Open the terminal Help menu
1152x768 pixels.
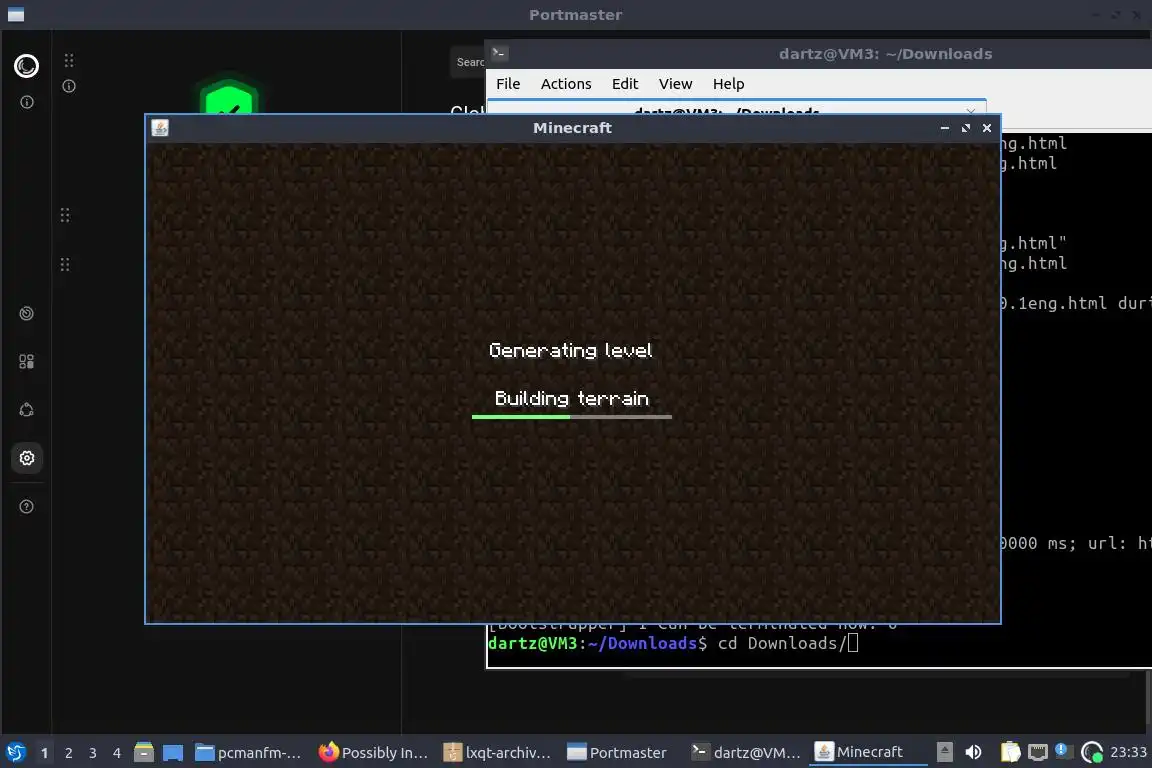[728, 84]
